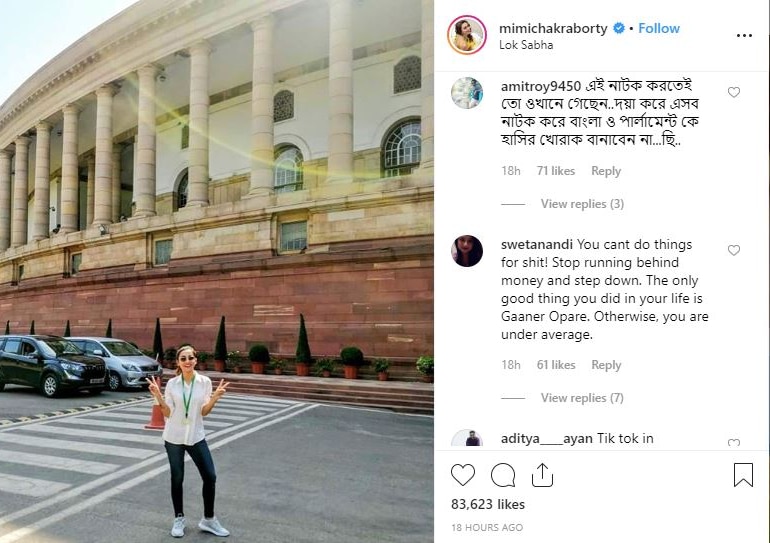Image resolution: width=770 pixels, height=543 pixels.
Task: Like the amitroy9450 comment heart
Action: point(734,92)
